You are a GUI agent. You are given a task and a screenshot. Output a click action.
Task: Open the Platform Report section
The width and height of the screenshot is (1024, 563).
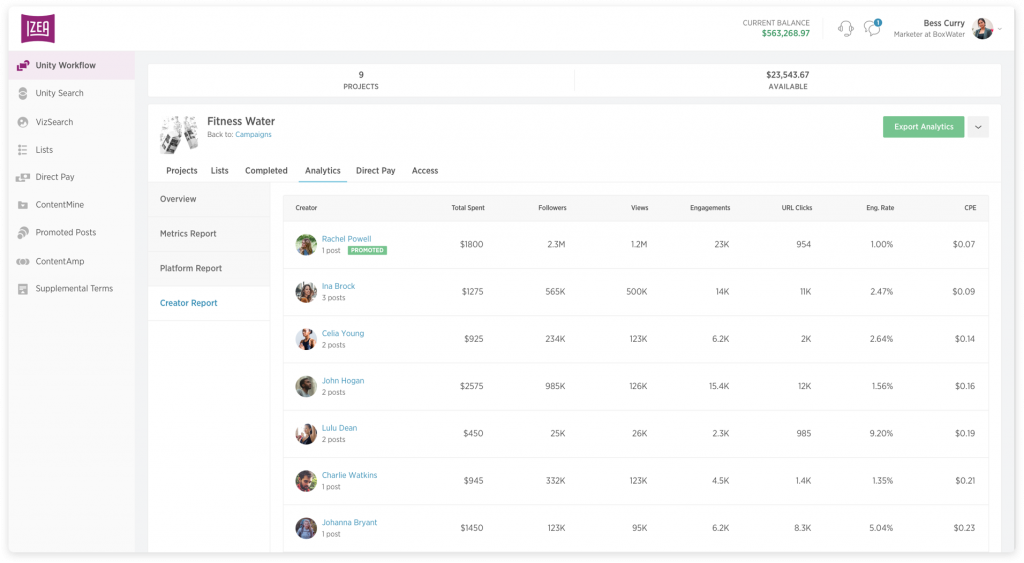pyautogui.click(x=191, y=268)
